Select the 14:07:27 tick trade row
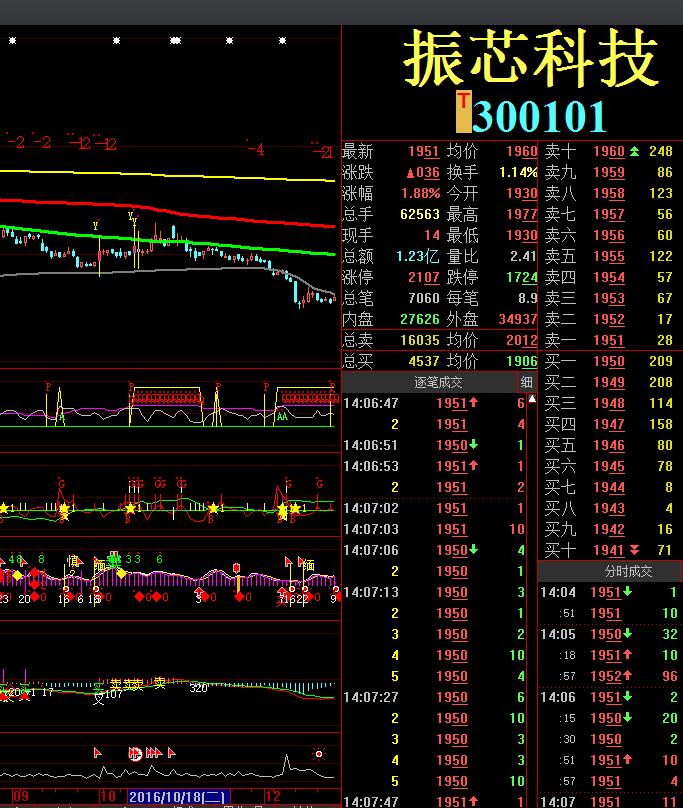The width and height of the screenshot is (683, 808). coord(434,697)
